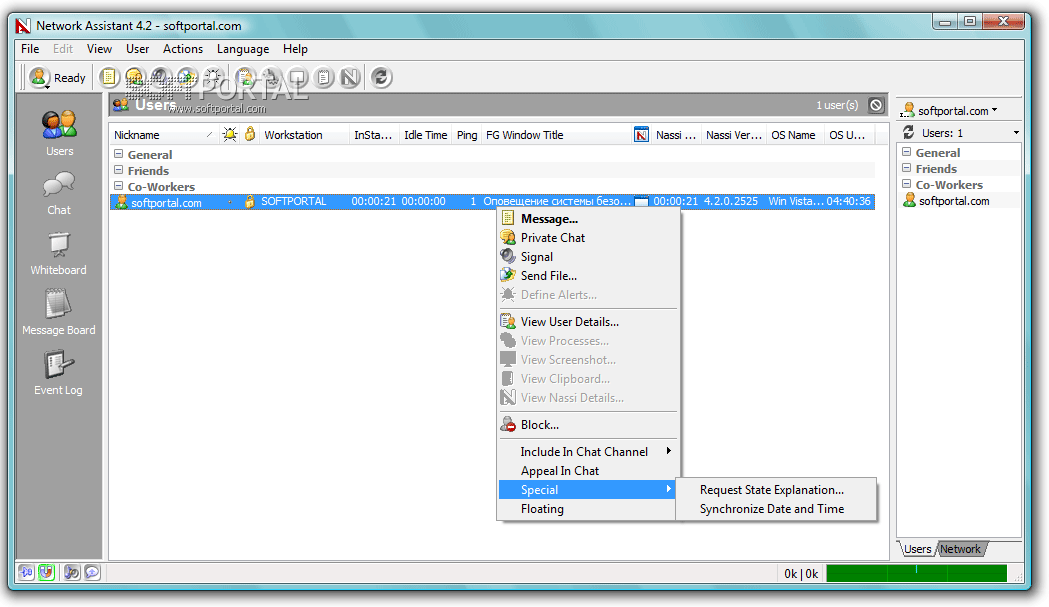
Task: Click the Nassi window icon column header
Action: click(x=641, y=135)
